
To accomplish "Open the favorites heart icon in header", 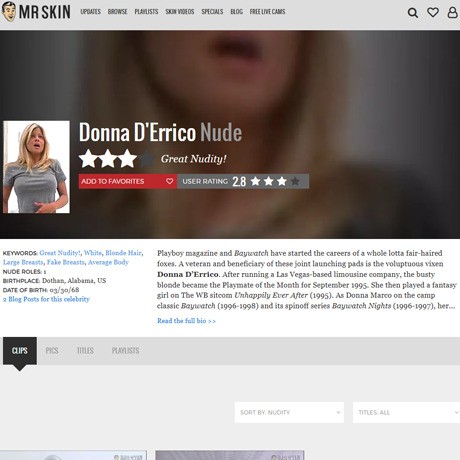I will 433,12.
